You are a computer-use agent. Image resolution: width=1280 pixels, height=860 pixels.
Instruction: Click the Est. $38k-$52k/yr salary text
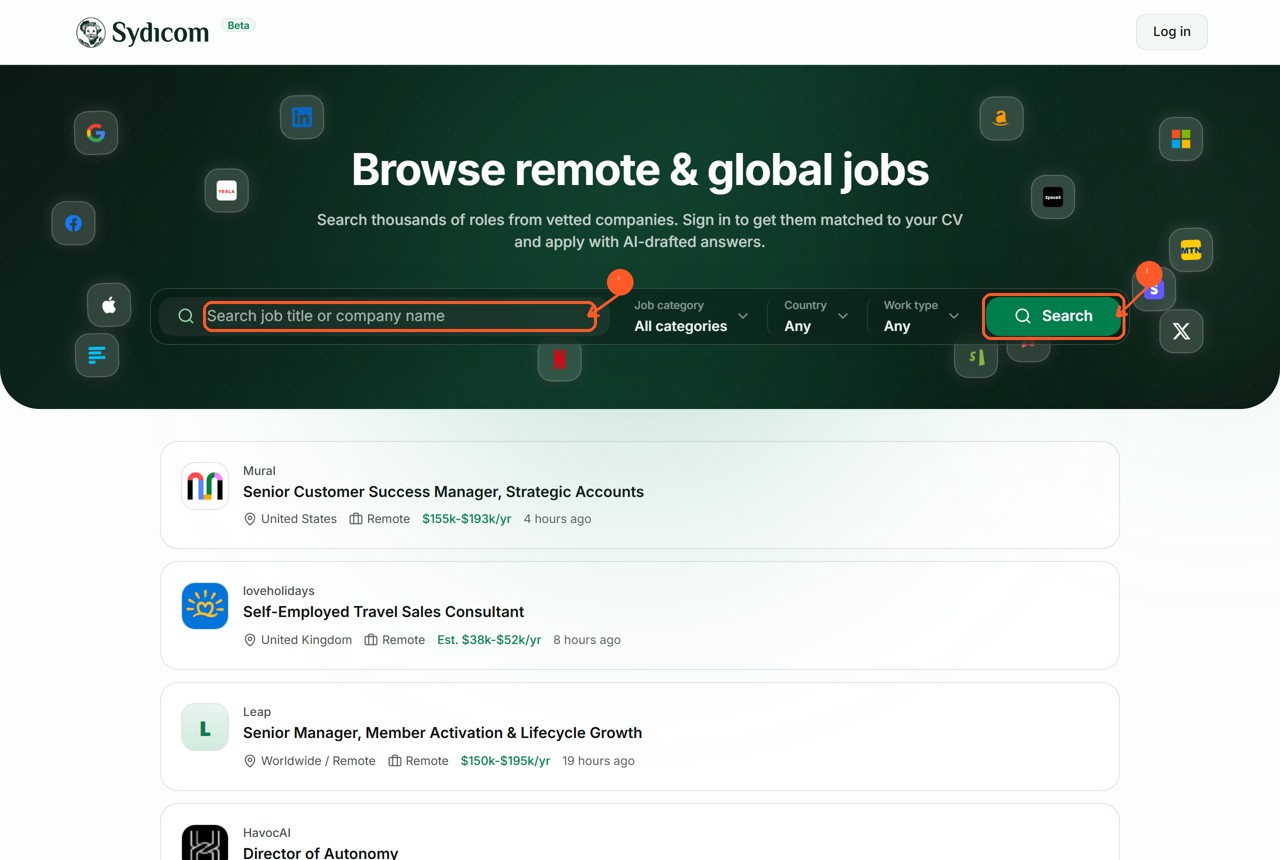point(489,640)
